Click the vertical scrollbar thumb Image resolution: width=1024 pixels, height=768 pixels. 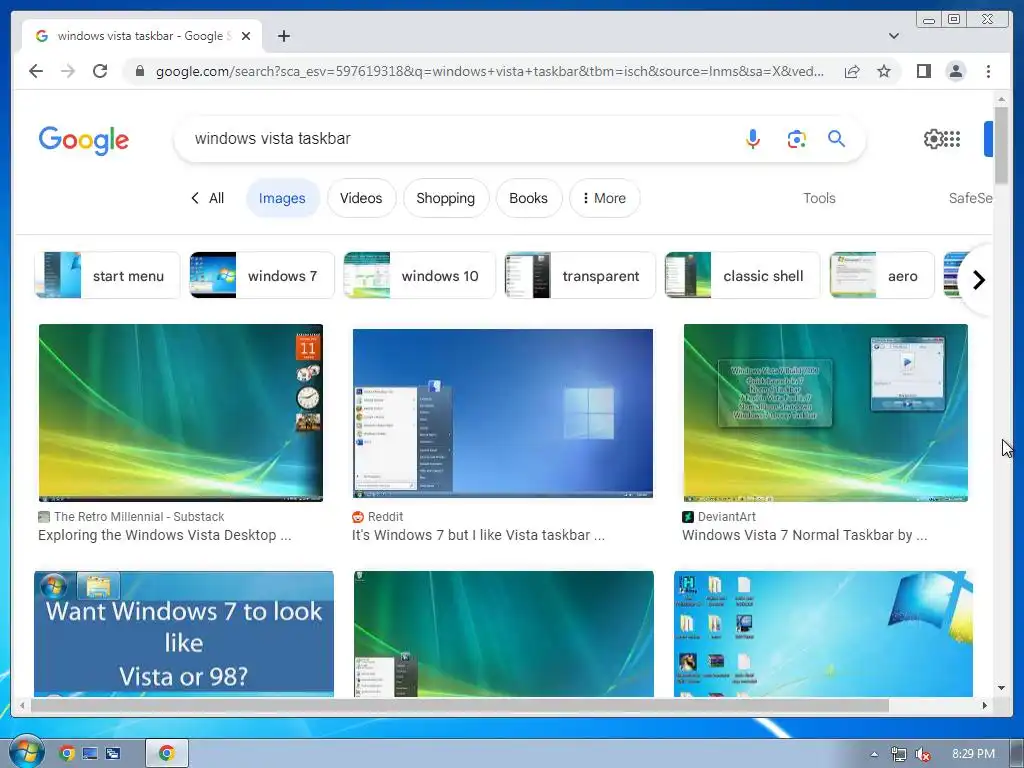point(1002,145)
